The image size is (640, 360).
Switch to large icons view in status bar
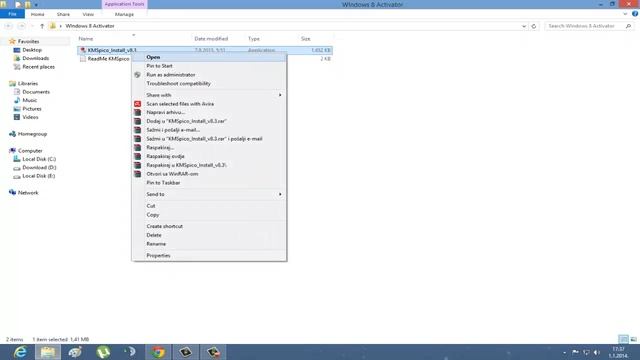pyautogui.click(x=633, y=339)
